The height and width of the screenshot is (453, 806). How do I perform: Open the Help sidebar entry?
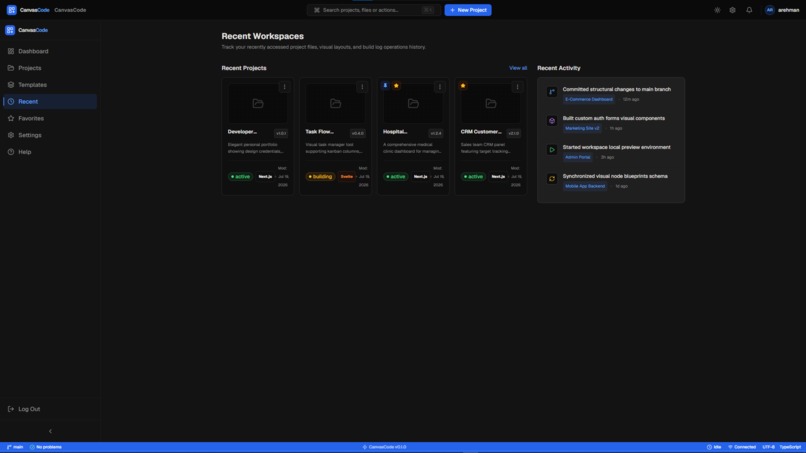50,152
